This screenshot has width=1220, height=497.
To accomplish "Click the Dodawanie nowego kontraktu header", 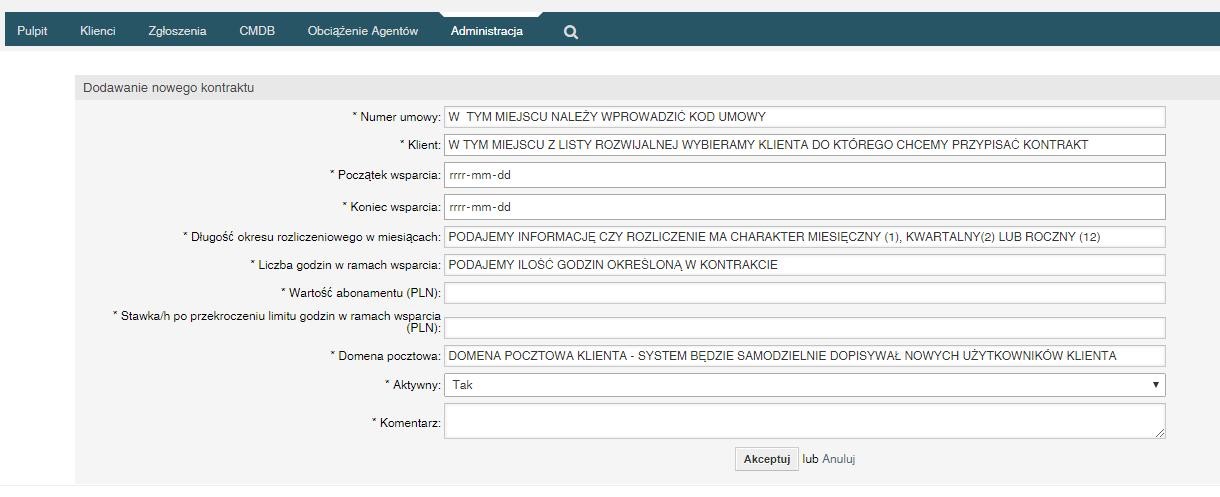I will (x=169, y=88).
